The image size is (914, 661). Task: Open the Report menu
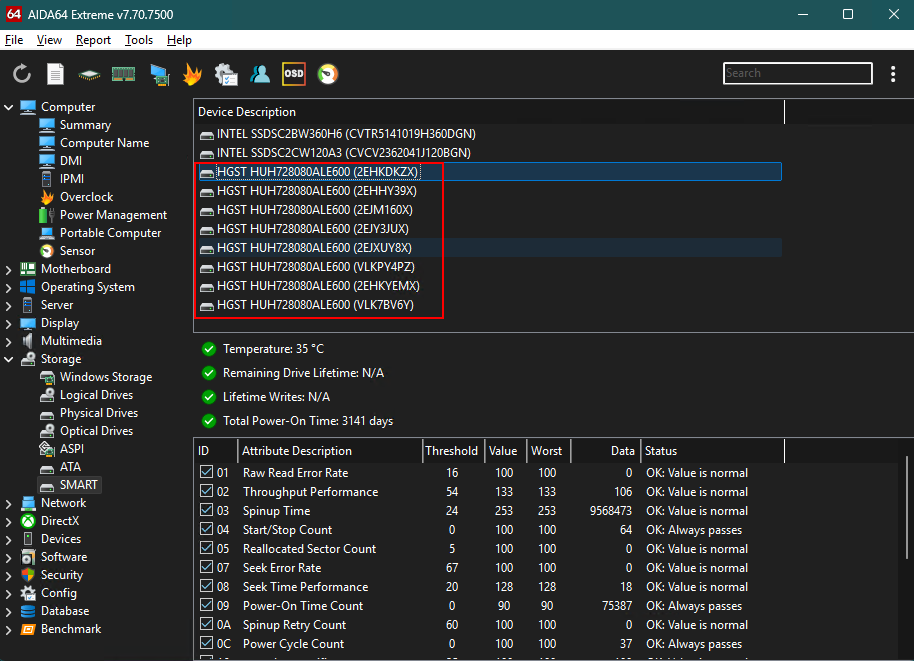[x=93, y=40]
